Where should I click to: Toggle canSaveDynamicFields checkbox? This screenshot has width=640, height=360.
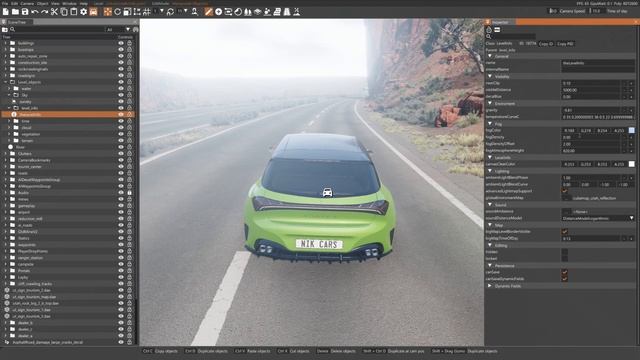(x=565, y=278)
